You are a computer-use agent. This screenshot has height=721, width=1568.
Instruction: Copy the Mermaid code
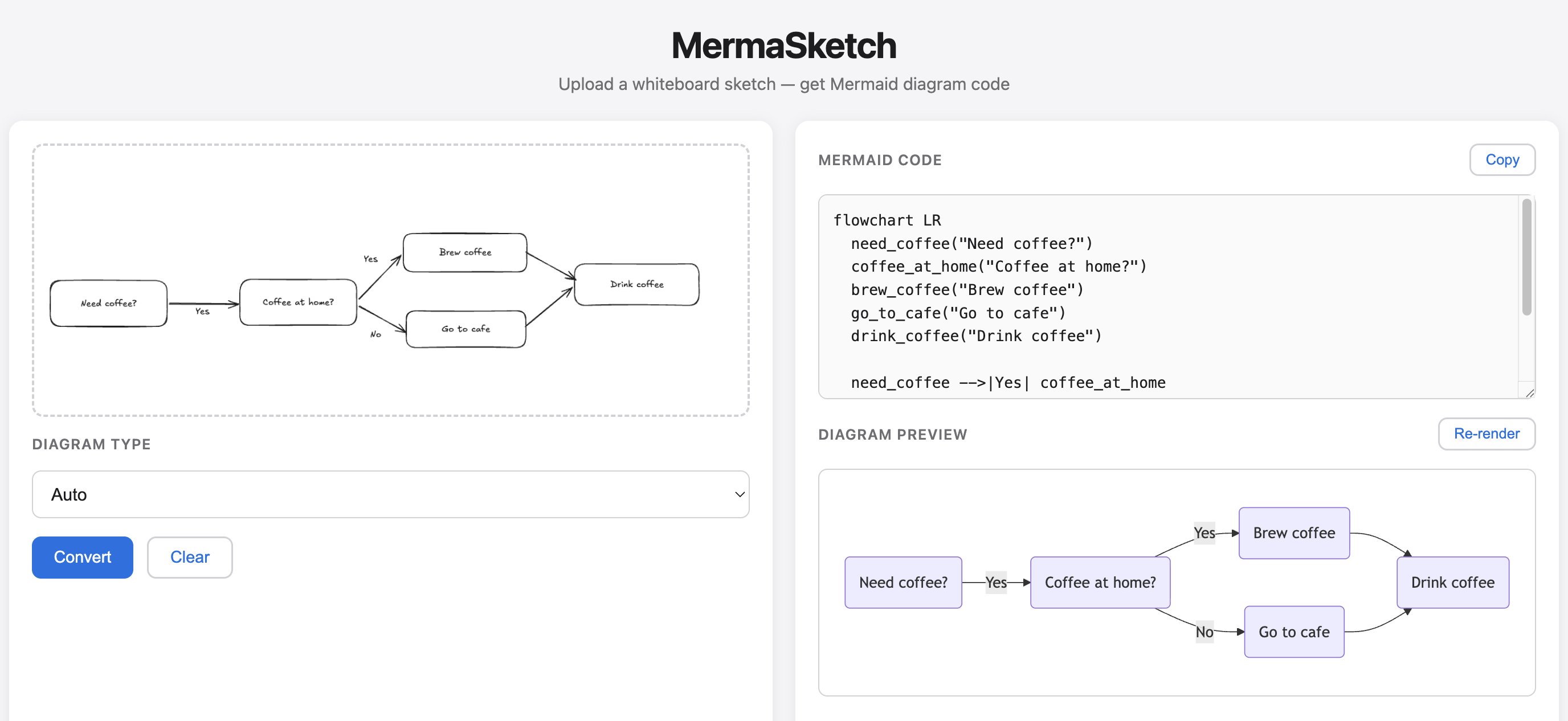pyautogui.click(x=1502, y=159)
